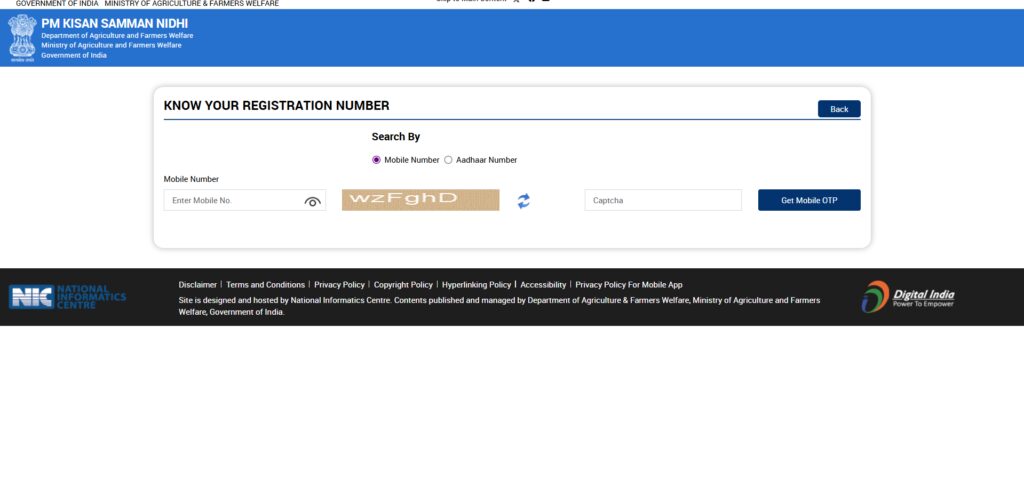Open the Disclaimer footer link
Viewport: 1024px width, 479px height.
pos(198,285)
